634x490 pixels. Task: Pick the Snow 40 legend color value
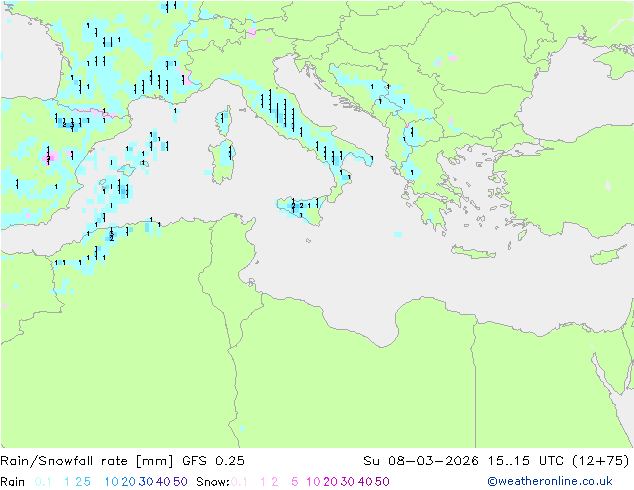[x=365, y=482]
